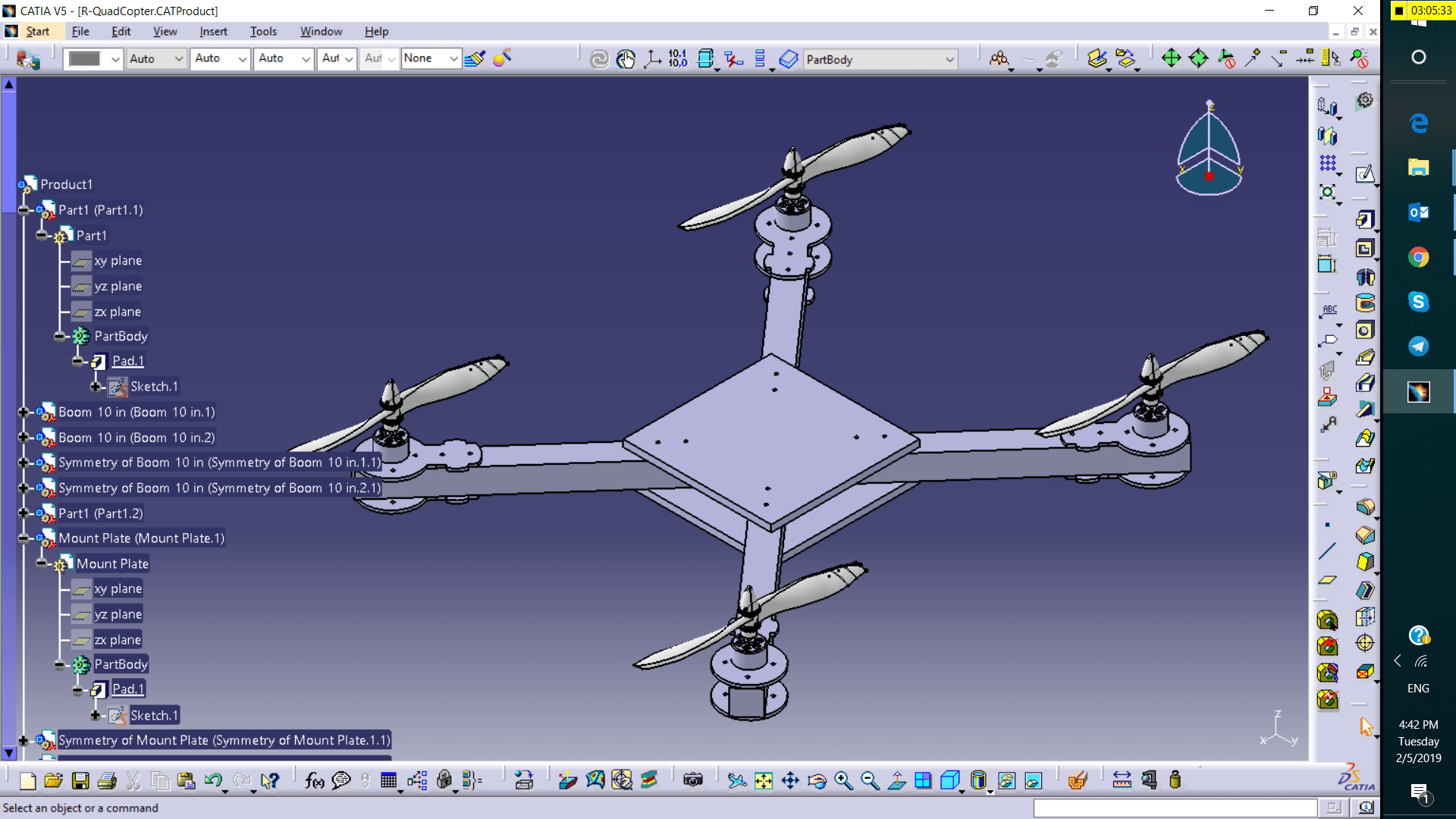Toggle the Fly Mode airplane icon
The width and height of the screenshot is (1456, 819).
[736, 780]
